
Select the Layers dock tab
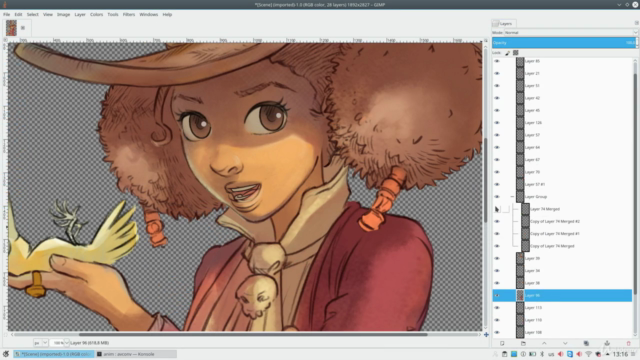(503, 24)
